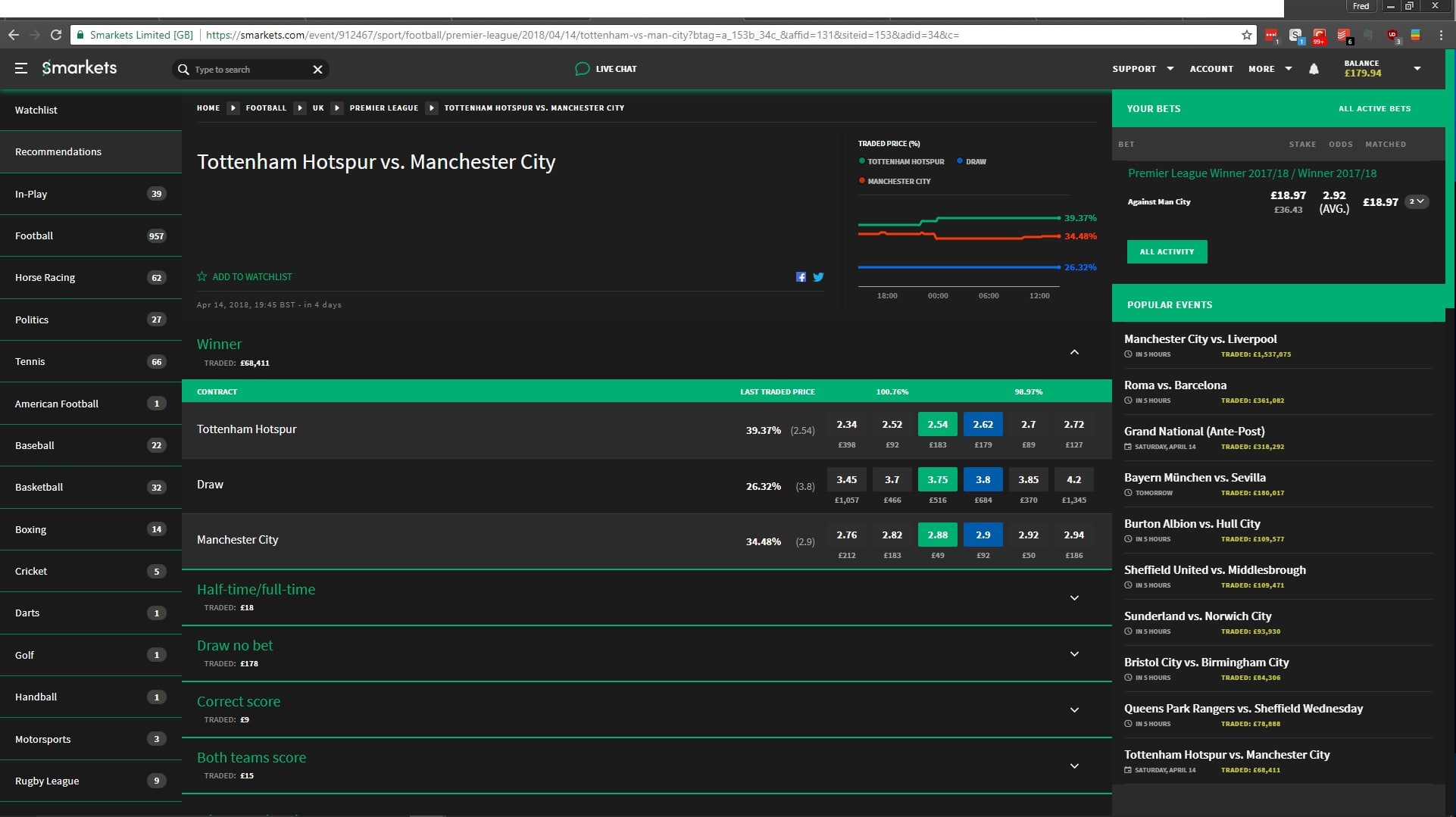Collapse the Winner market
Screen dimensions: 1456x817
[1074, 352]
